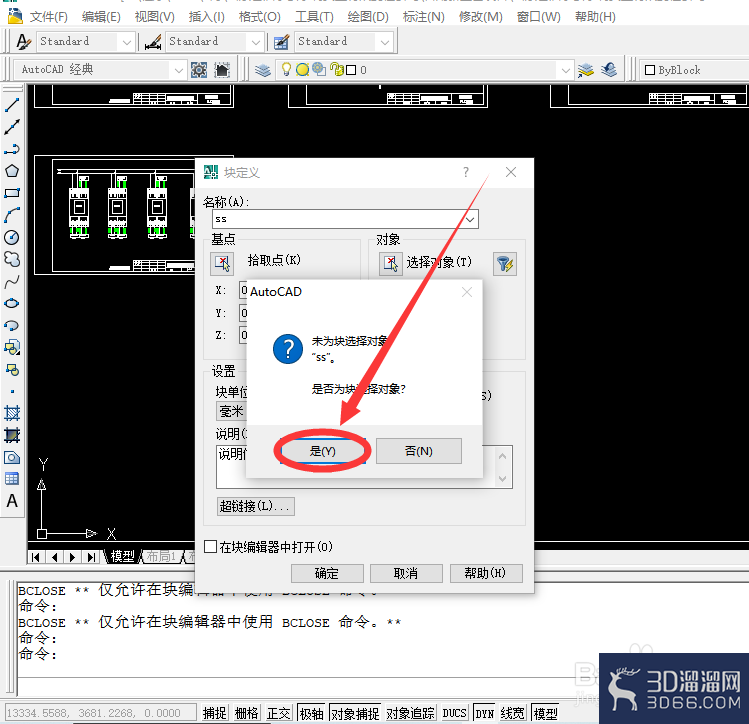Toggle lineweight display in status bar

(x=513, y=713)
